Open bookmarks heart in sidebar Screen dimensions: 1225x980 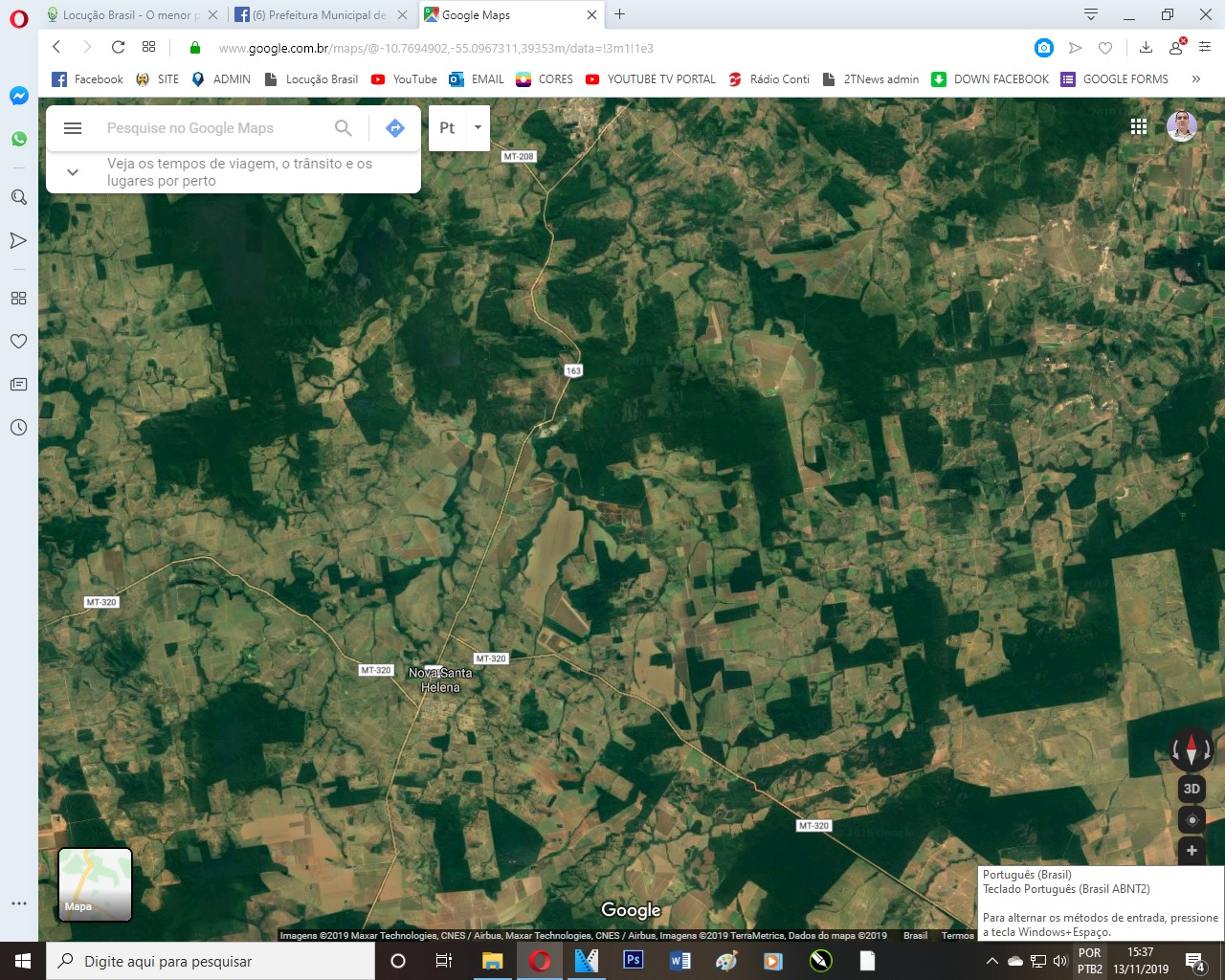(18, 341)
